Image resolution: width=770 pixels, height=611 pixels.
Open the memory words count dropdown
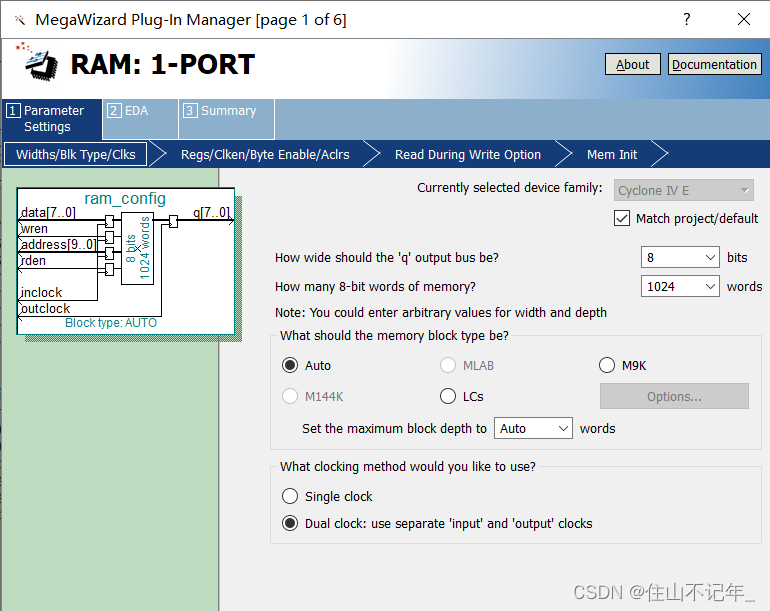[680, 286]
